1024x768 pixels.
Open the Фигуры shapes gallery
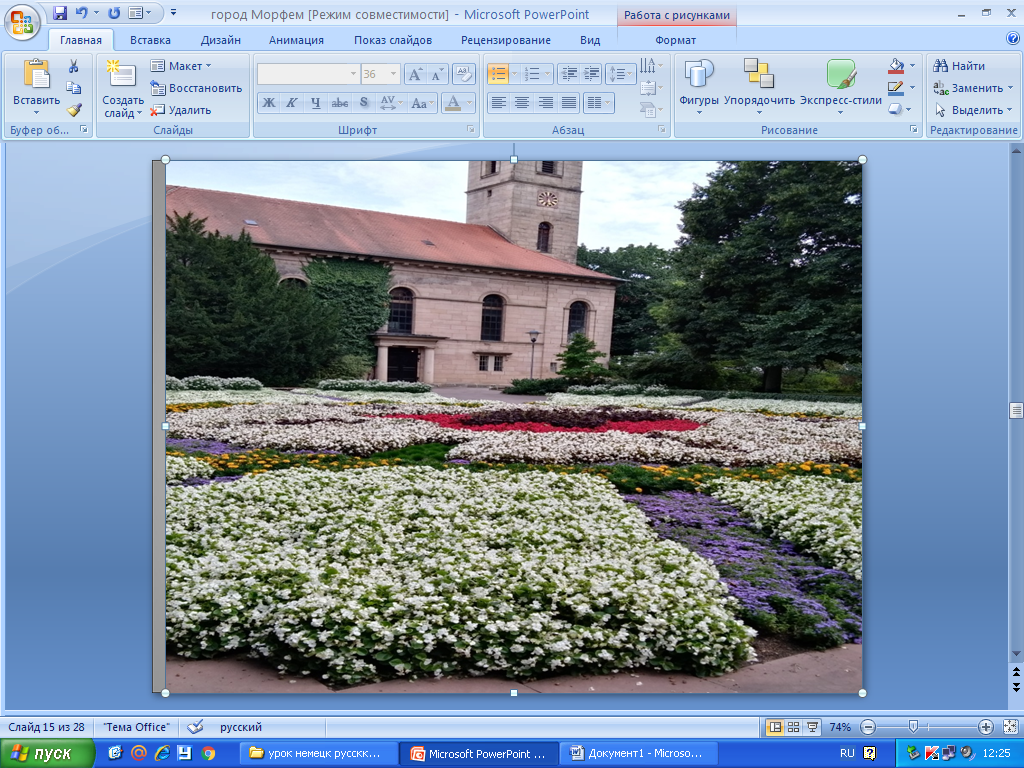point(699,85)
